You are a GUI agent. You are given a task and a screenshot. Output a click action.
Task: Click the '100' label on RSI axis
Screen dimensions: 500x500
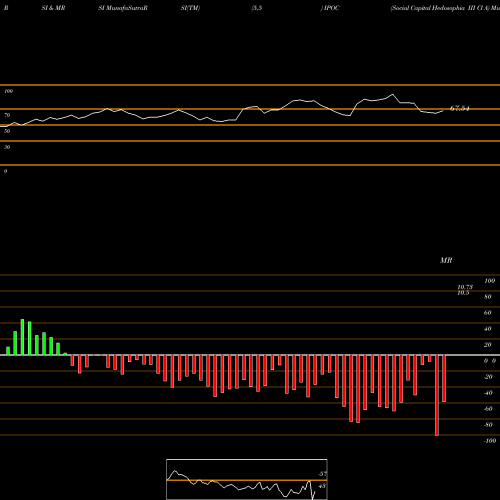pos(8,91)
